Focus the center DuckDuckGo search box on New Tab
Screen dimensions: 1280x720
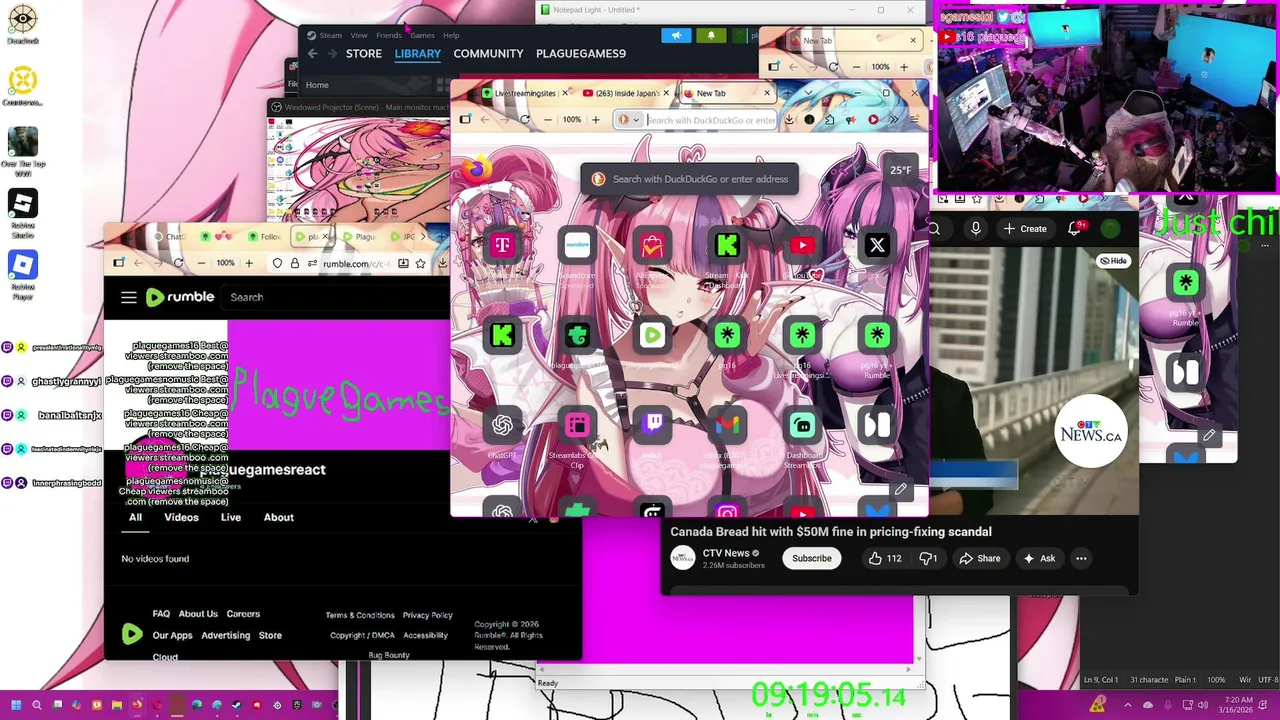[690, 179]
